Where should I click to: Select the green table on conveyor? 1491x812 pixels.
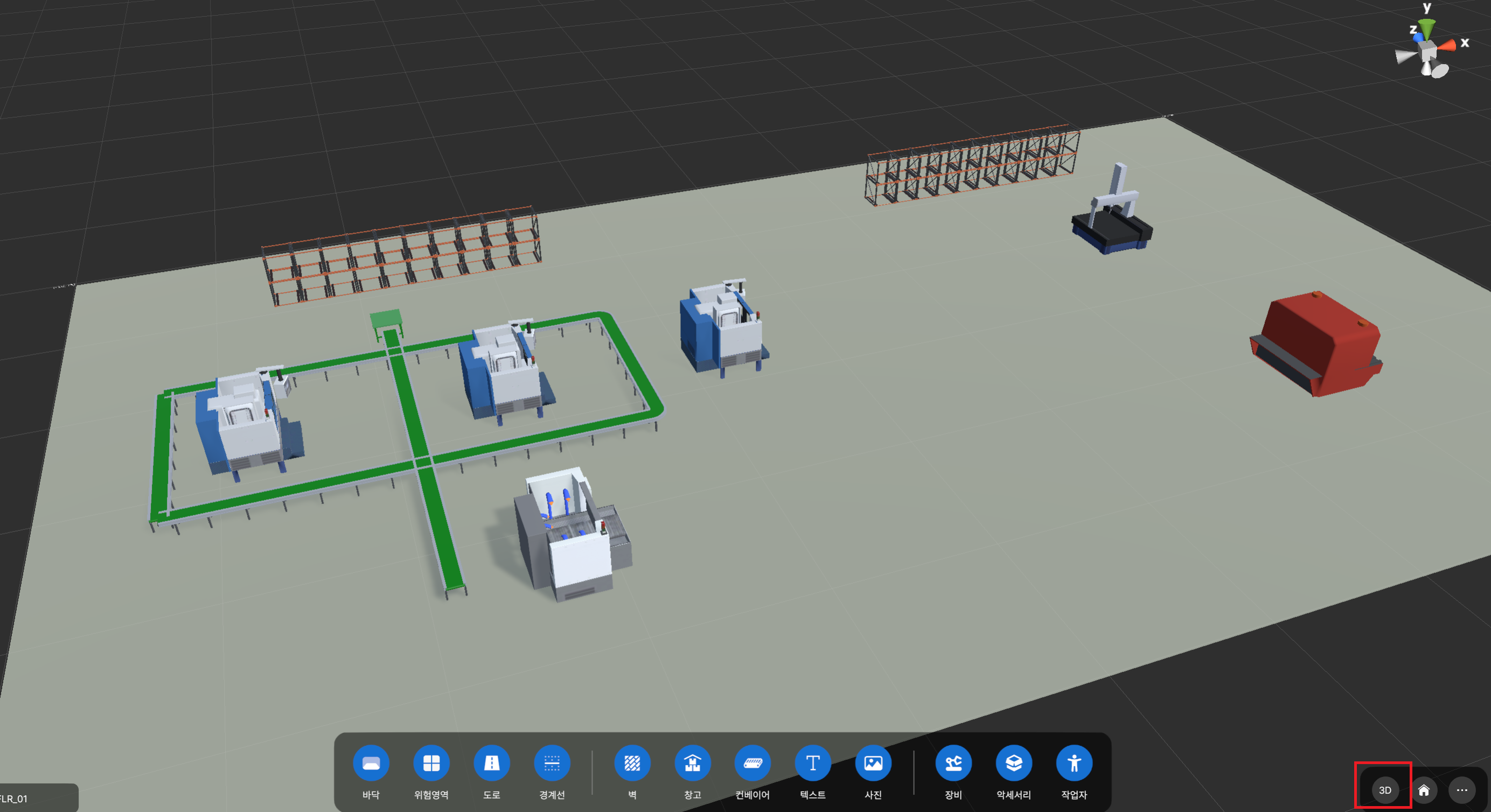[386, 319]
